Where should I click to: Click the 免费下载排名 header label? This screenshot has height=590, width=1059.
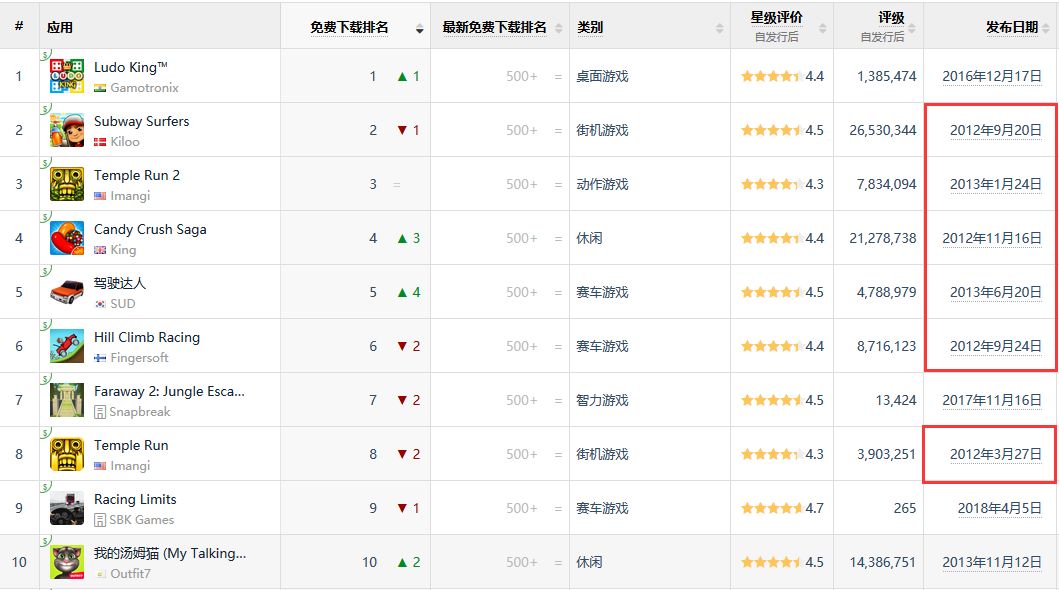tap(349, 28)
